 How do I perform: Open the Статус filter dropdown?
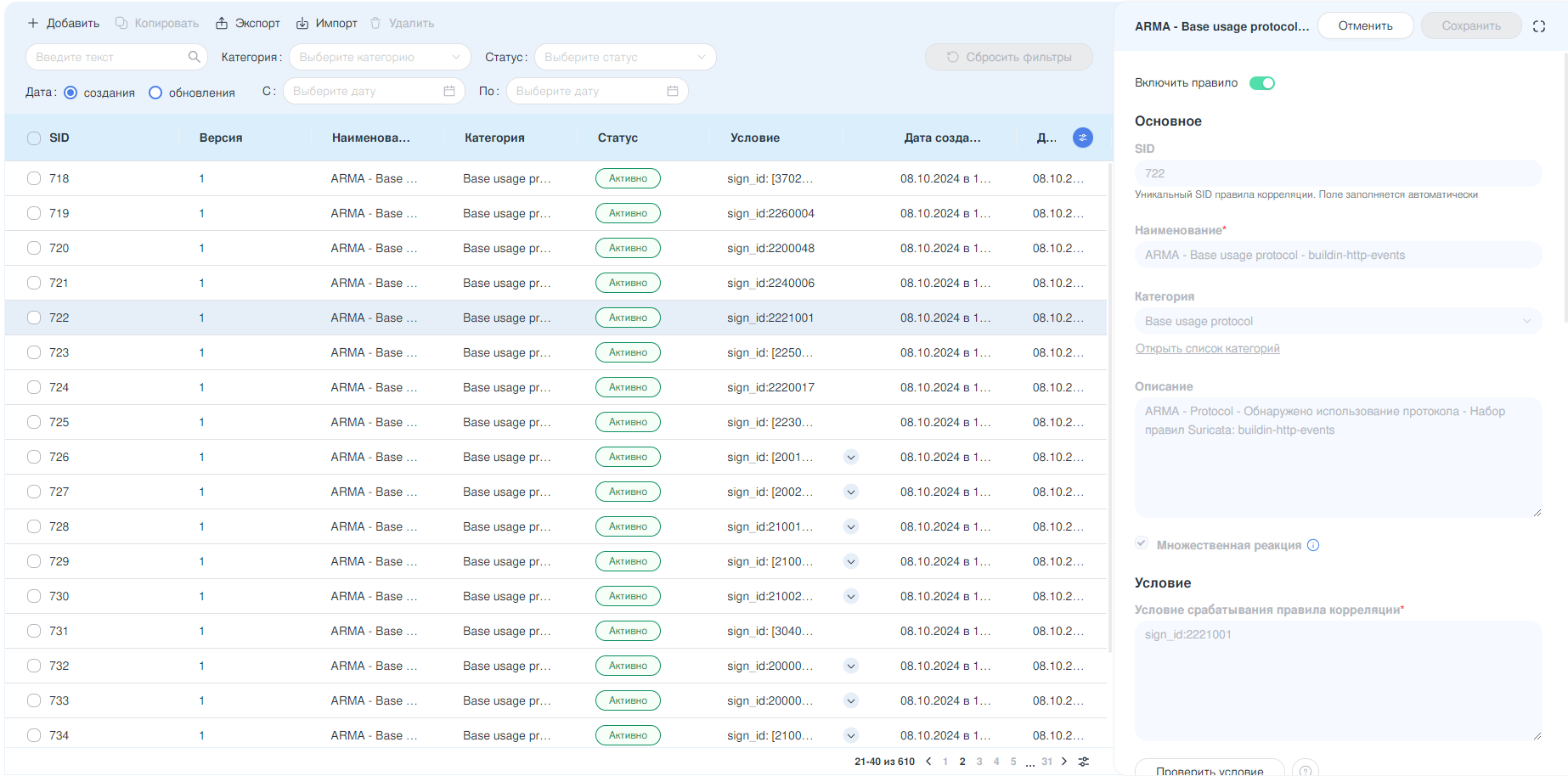pyautogui.click(x=624, y=57)
